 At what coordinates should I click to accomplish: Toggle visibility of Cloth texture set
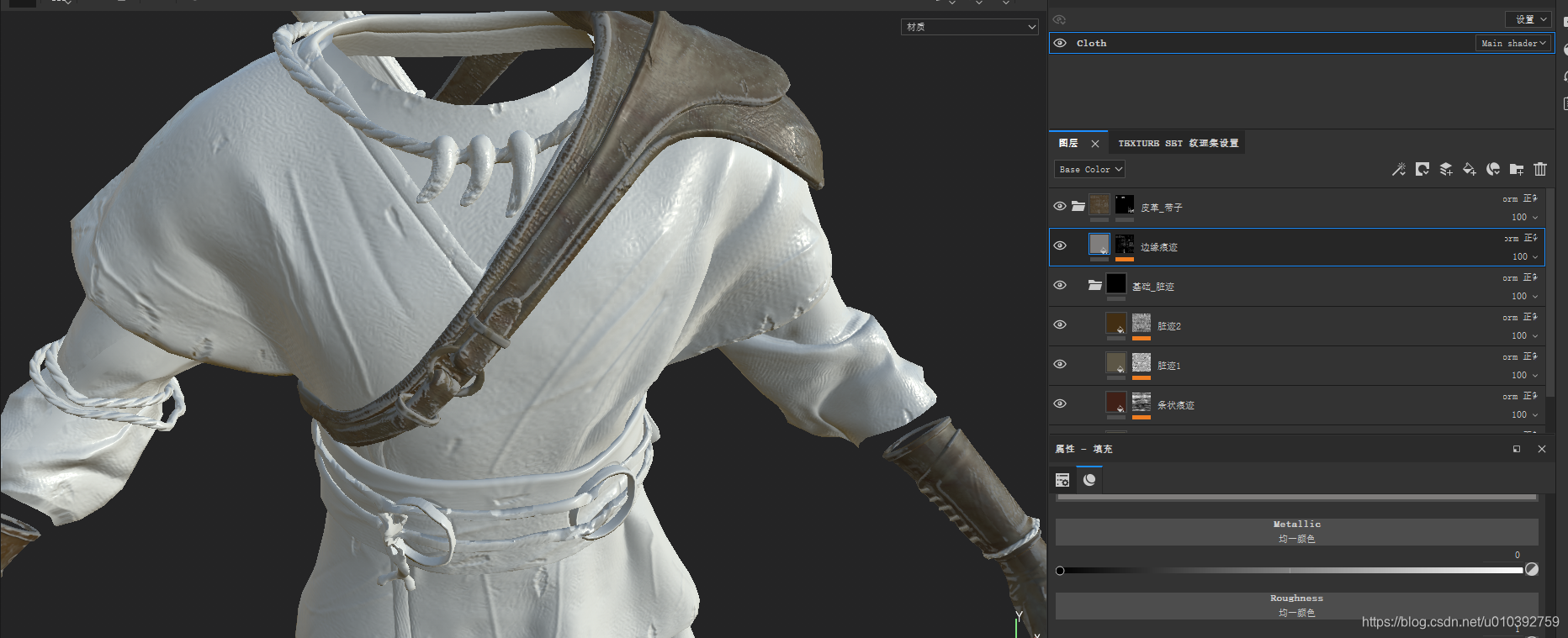(1060, 43)
